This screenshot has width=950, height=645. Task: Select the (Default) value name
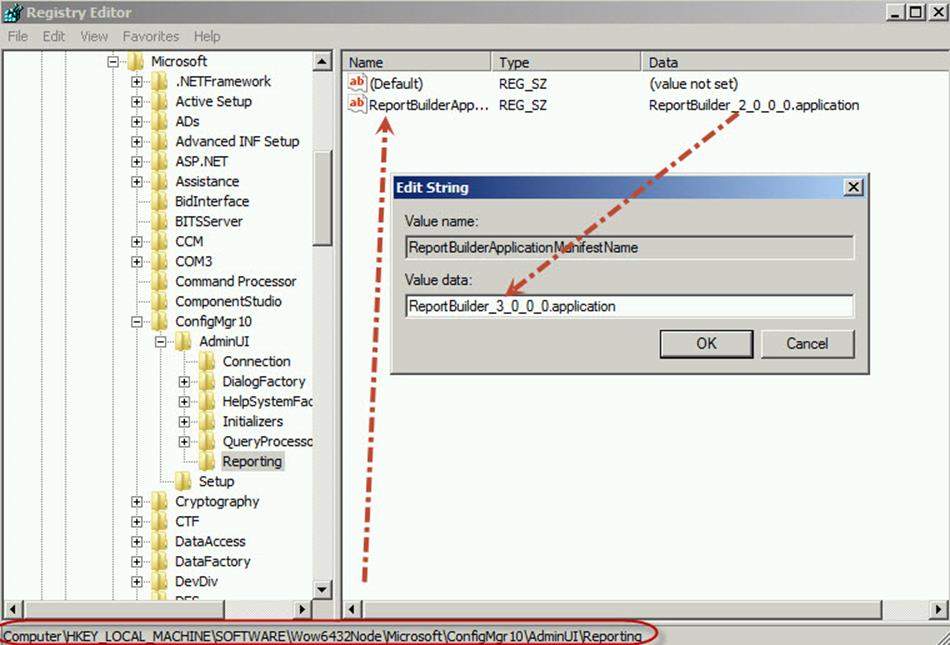point(396,84)
